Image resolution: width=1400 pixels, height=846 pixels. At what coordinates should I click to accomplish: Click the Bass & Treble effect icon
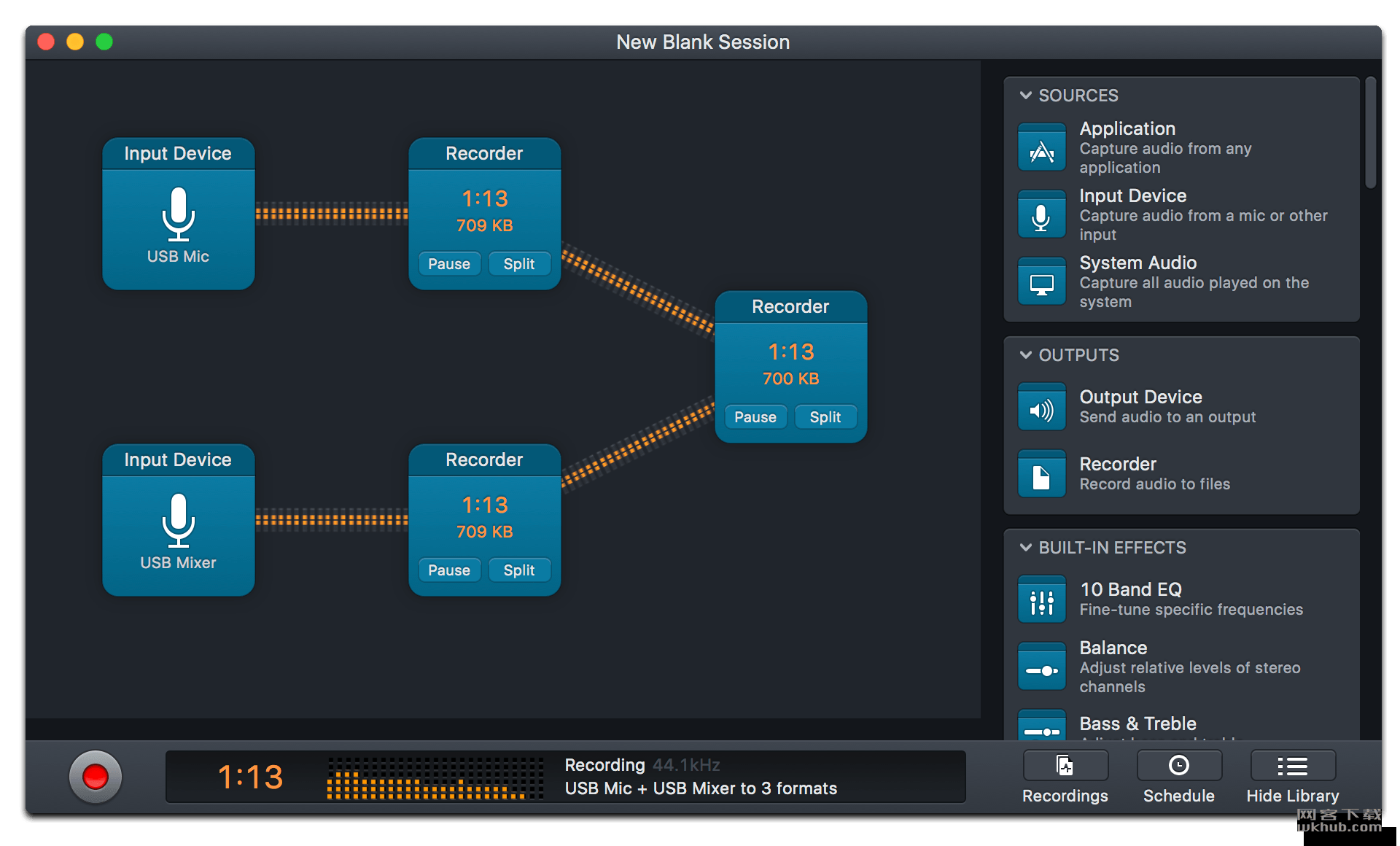click(x=1041, y=726)
